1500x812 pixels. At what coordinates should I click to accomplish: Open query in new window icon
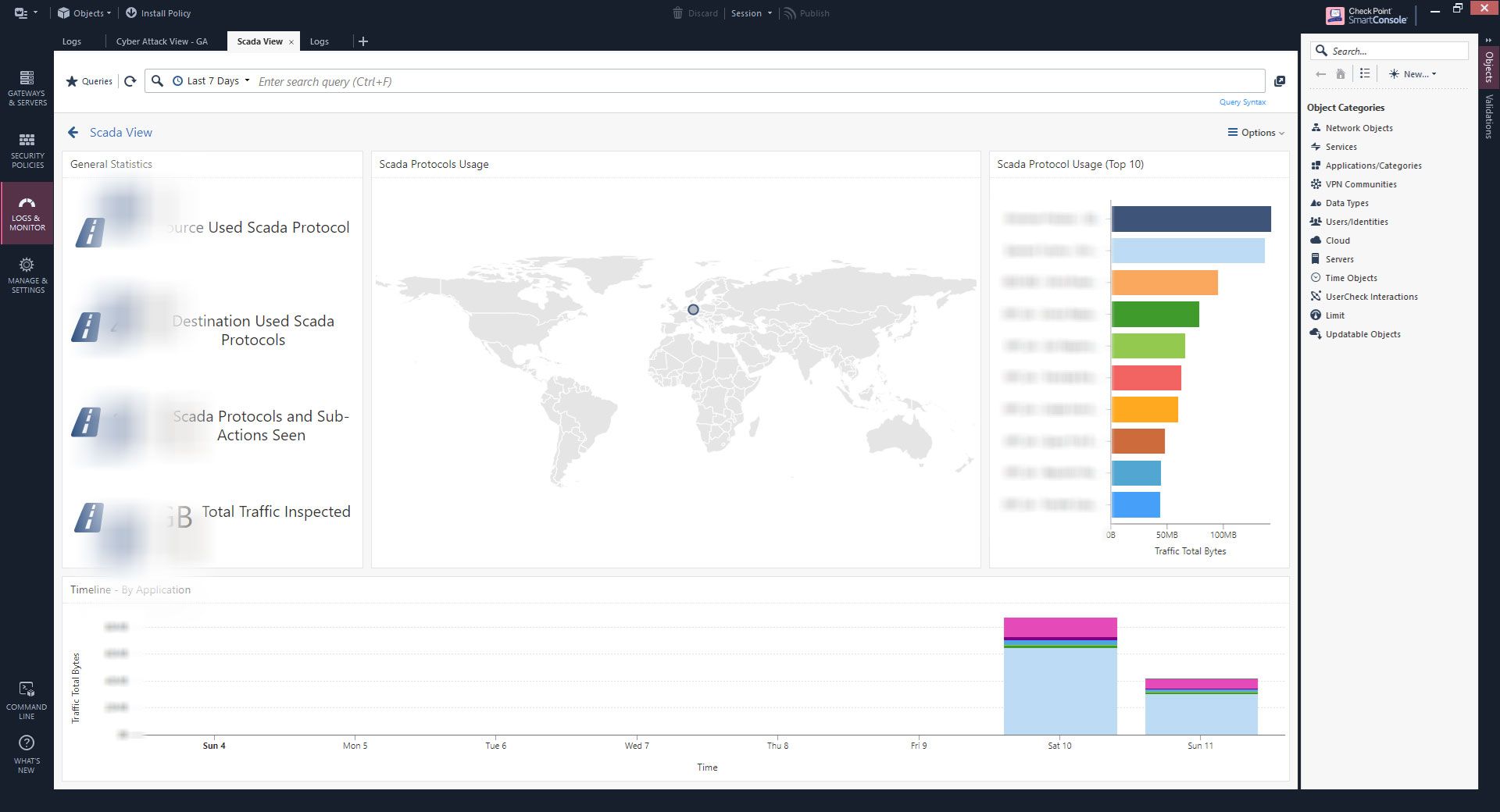1280,81
